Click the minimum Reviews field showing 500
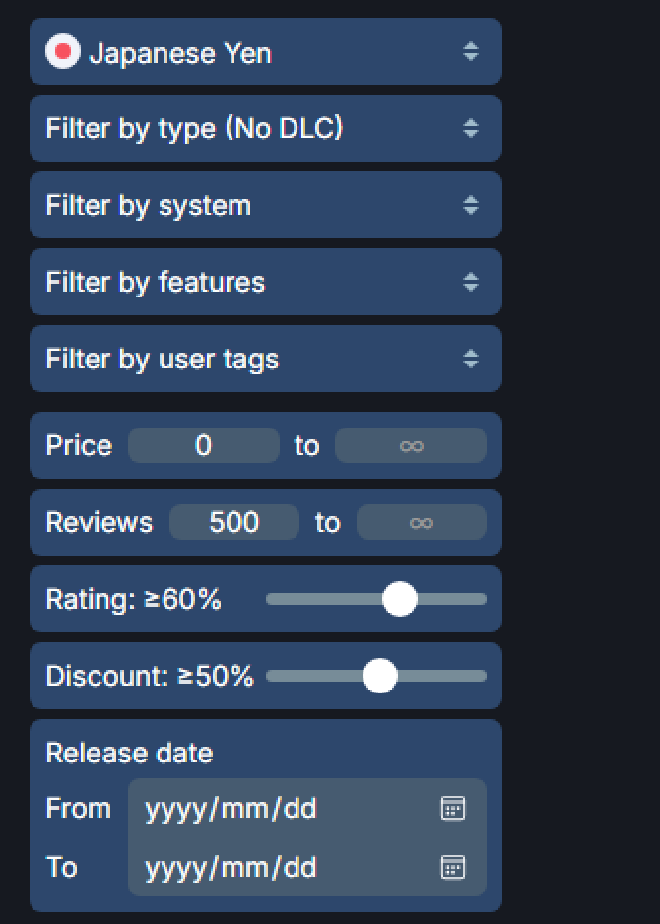Image resolution: width=660 pixels, height=924 pixels. pyautogui.click(x=234, y=522)
